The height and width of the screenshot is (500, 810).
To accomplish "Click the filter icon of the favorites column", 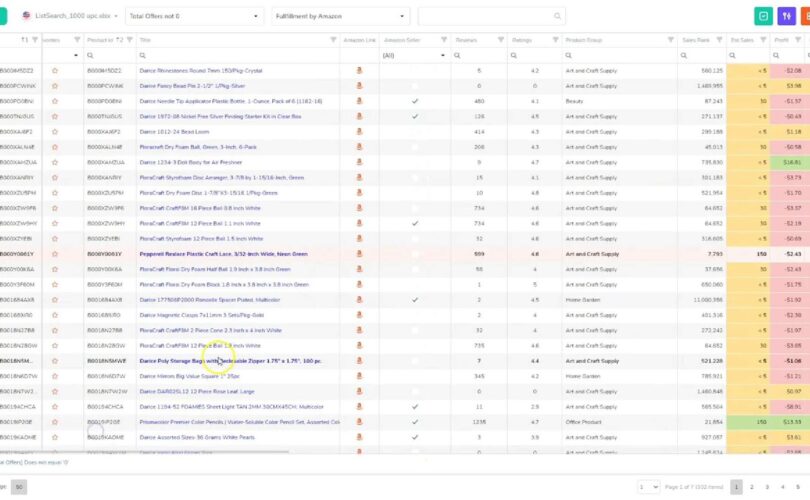I will click(77, 40).
